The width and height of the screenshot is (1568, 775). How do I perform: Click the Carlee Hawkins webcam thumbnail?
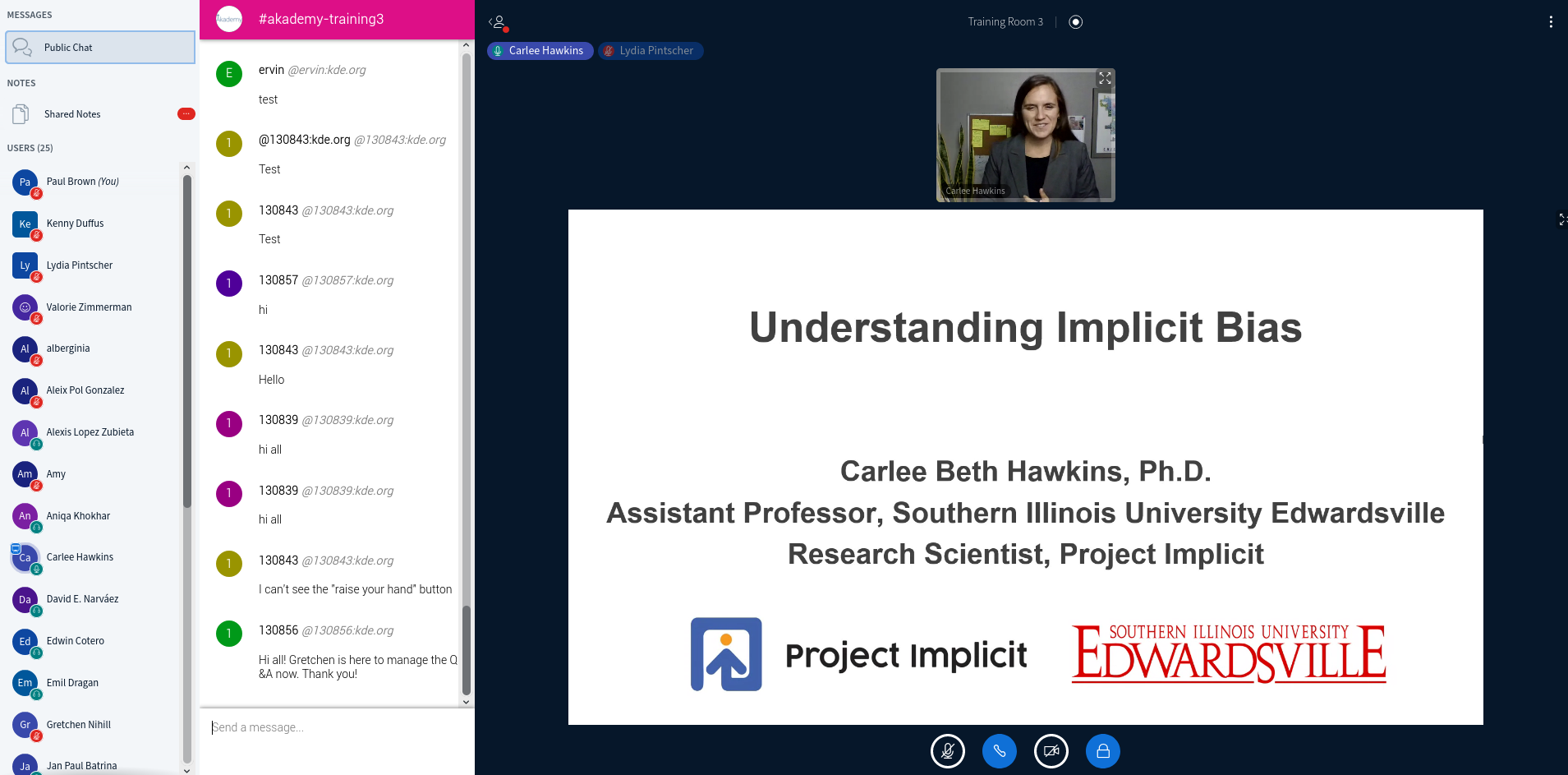1025,136
